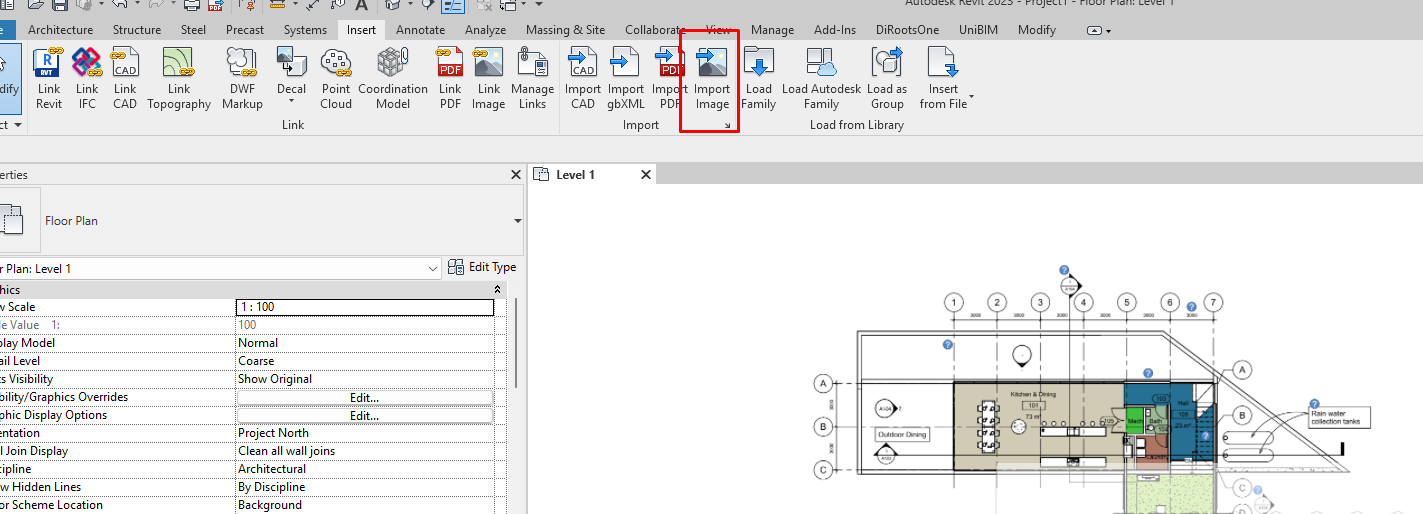This screenshot has width=1423, height=514.
Task: Collapse the Graphics properties group
Action: coord(498,289)
